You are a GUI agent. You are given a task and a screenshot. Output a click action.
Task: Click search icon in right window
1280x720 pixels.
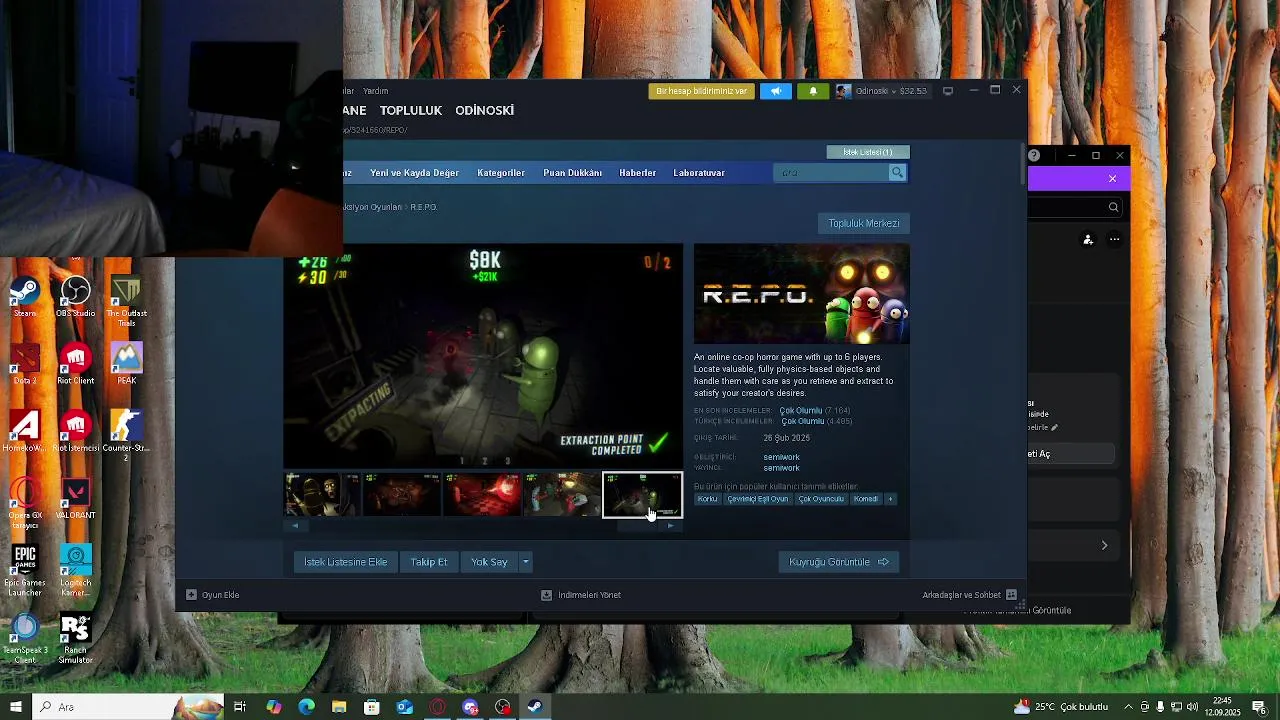(1113, 207)
